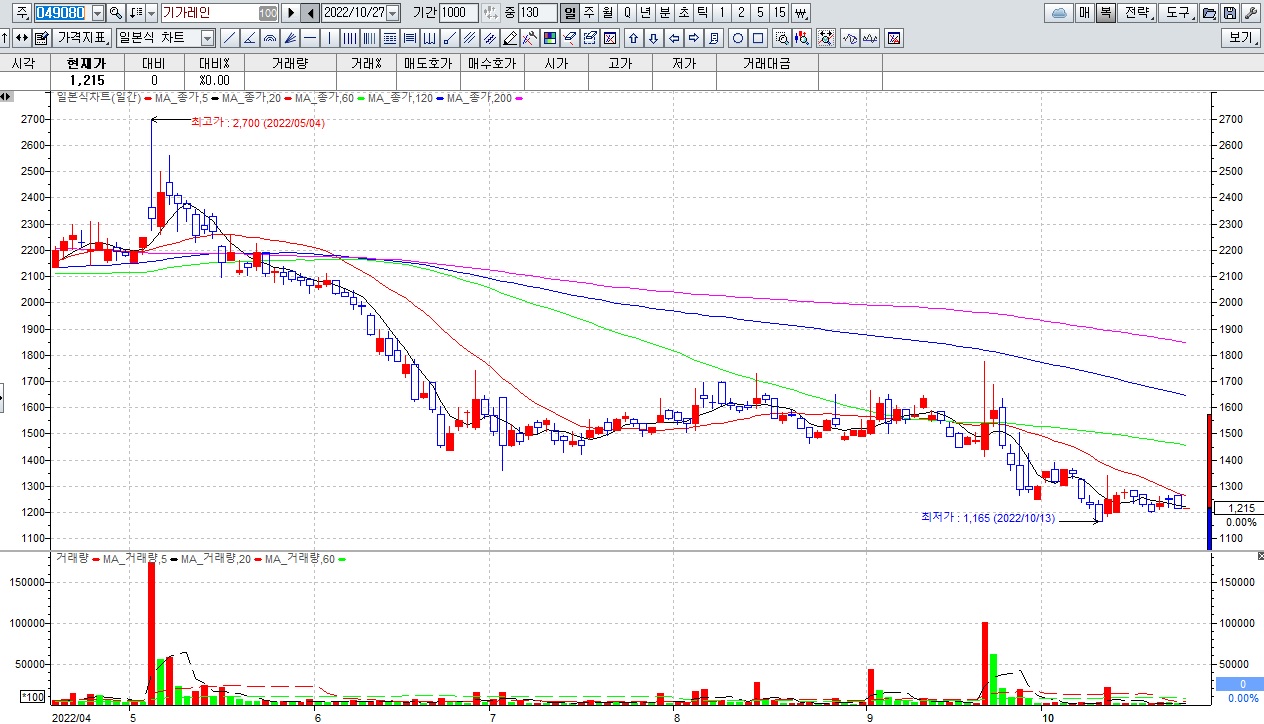Image resolution: width=1264 pixels, height=724 pixels.
Task: Click the text note marker tool icon
Action: pyautogui.click(x=713, y=38)
